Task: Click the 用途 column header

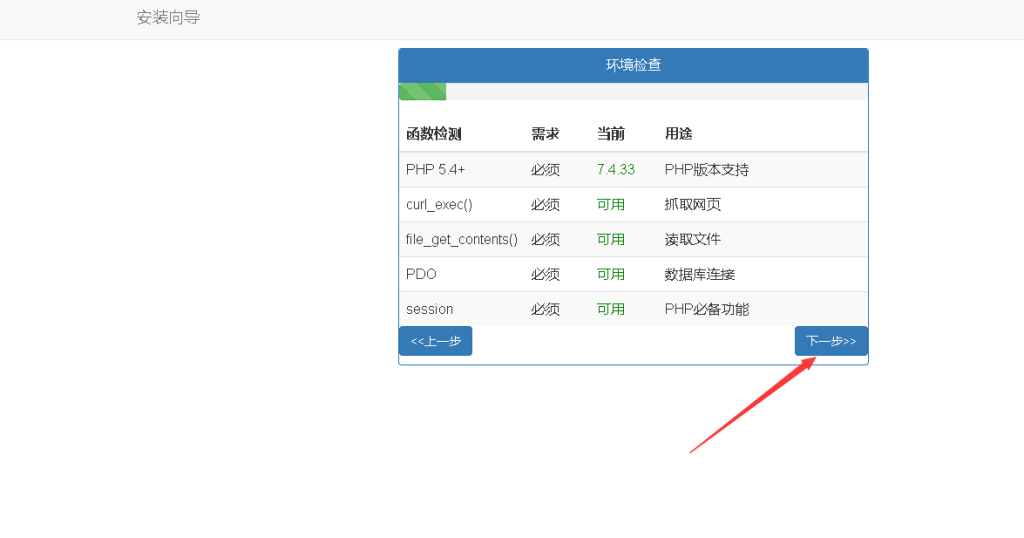Action: click(x=679, y=134)
